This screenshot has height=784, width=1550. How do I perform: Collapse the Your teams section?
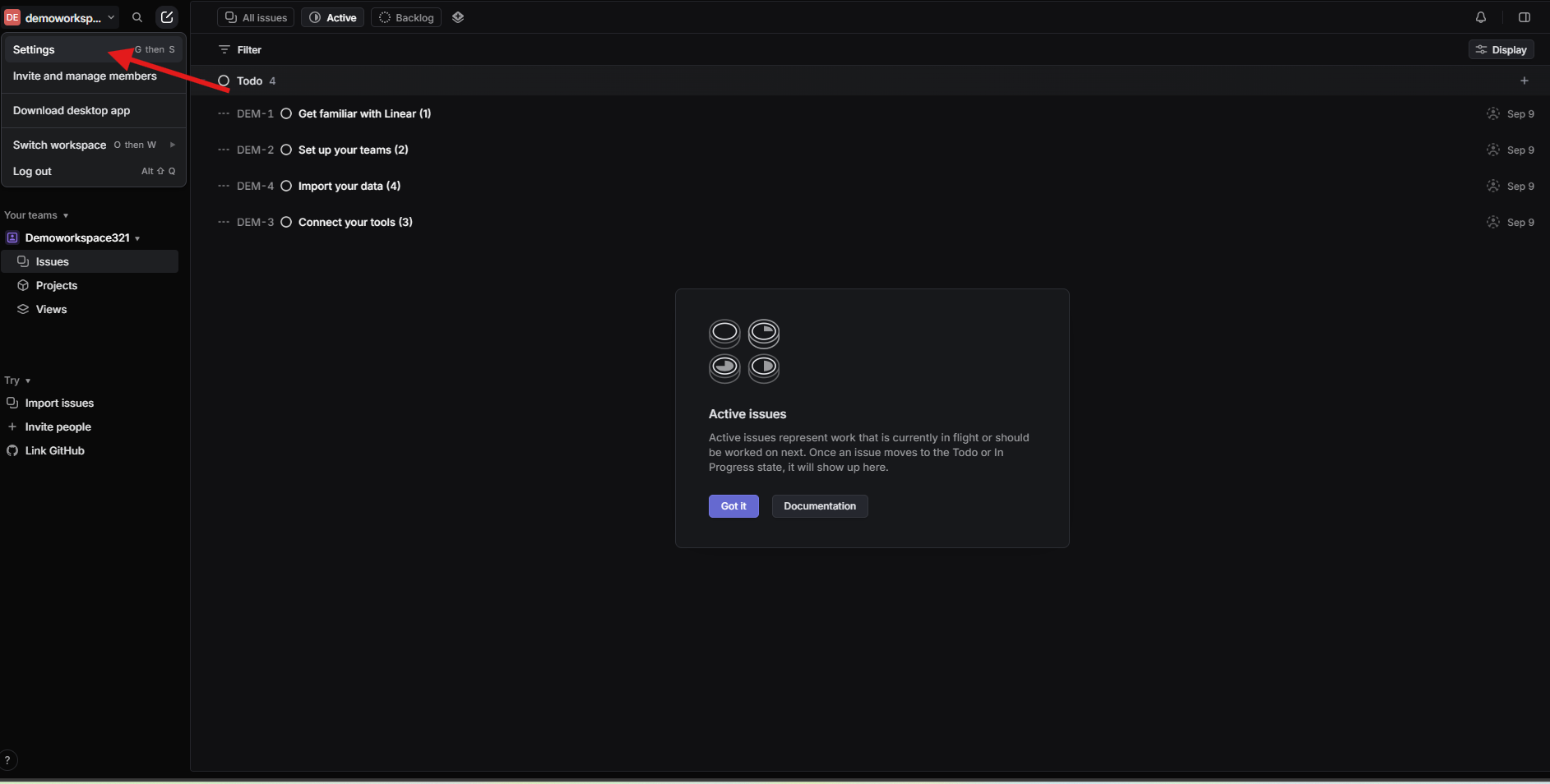(x=66, y=215)
